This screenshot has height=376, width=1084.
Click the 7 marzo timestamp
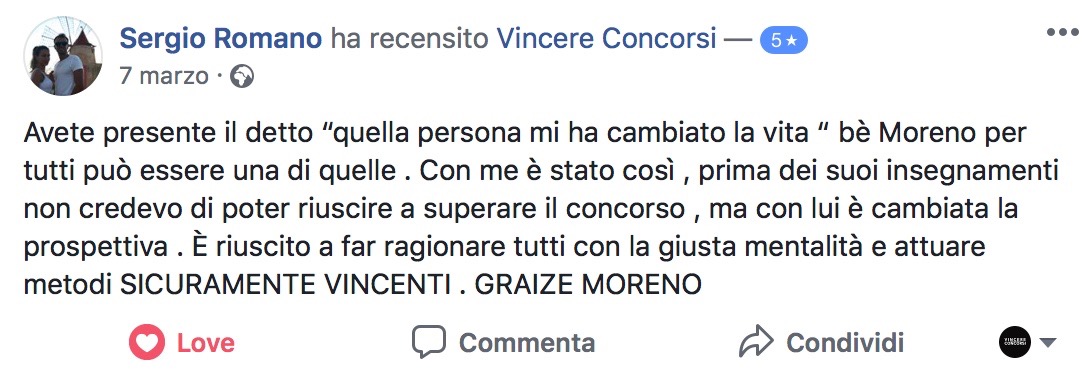[x=164, y=76]
